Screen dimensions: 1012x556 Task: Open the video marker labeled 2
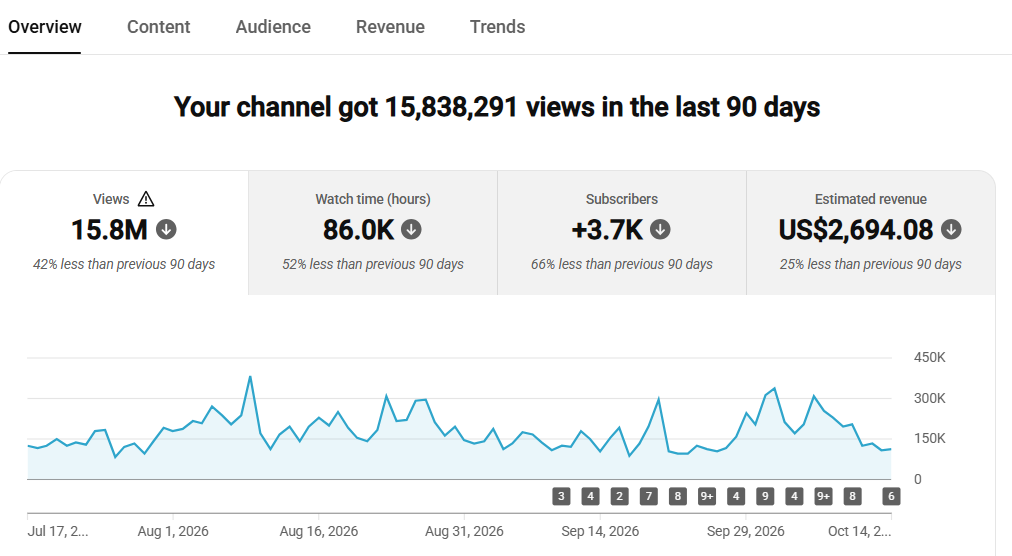click(619, 496)
